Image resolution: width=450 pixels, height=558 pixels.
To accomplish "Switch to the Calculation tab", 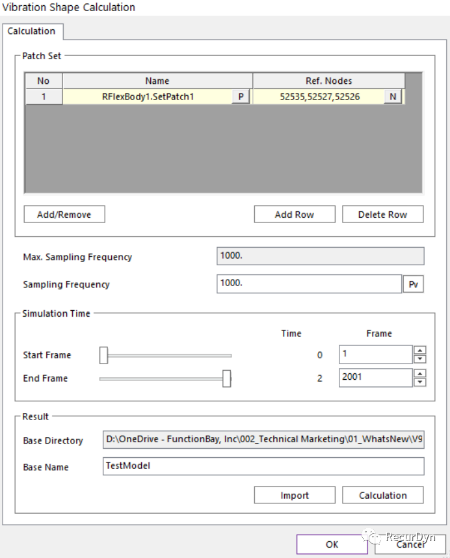I will [x=32, y=31].
